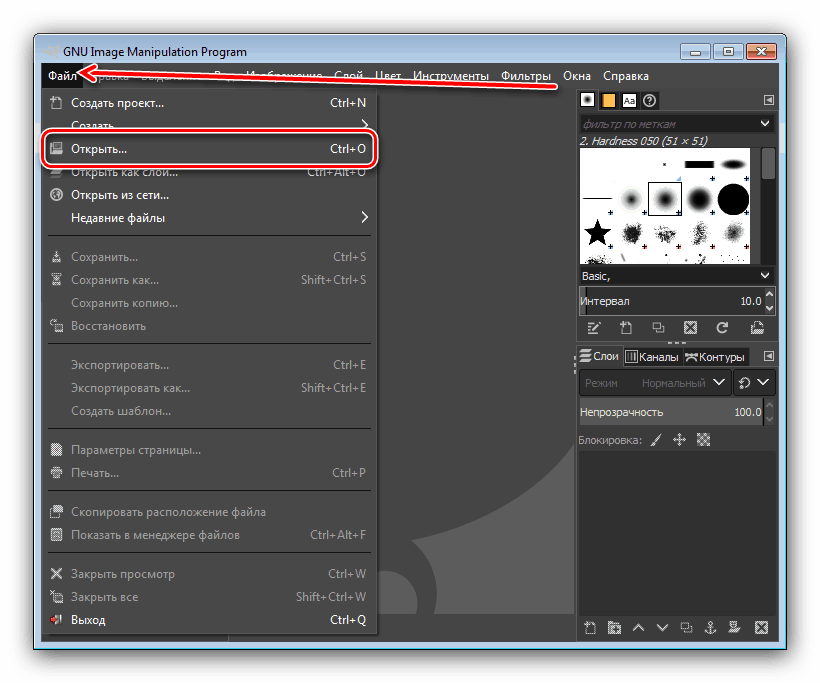The width and height of the screenshot is (820, 683).
Task: Toggle lock position and size icon
Action: 679,440
